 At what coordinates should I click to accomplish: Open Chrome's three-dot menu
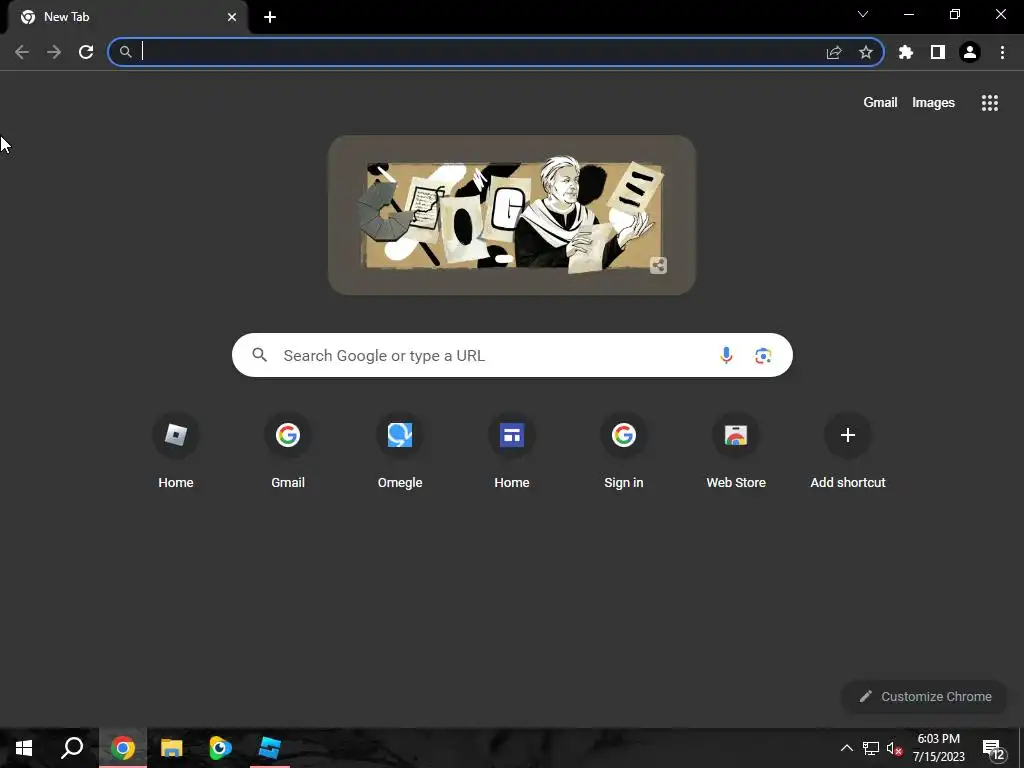pyautogui.click(x=1002, y=52)
